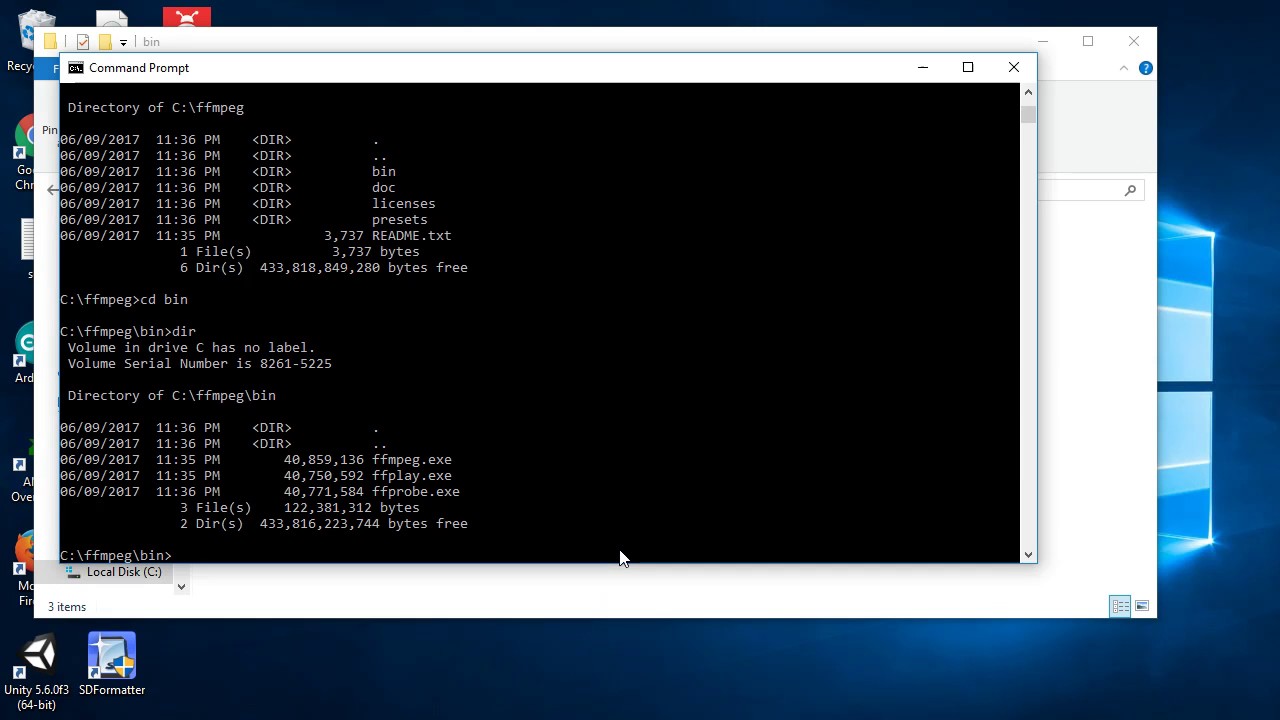
Task: Click 'presets' directory name in listing
Action: (x=400, y=220)
